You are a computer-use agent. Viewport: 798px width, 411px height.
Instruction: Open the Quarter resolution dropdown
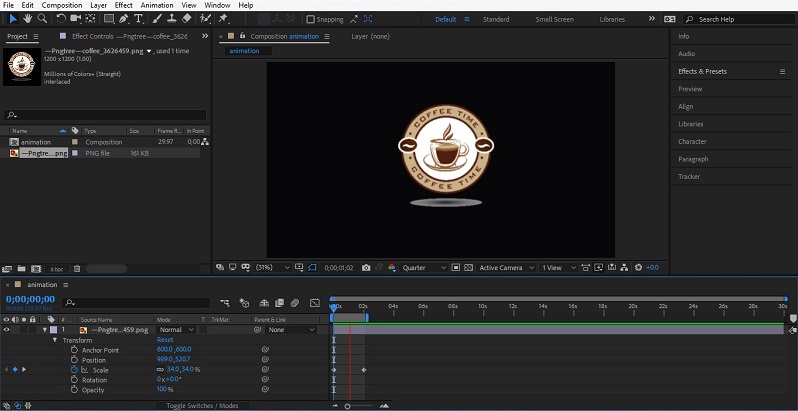click(x=422, y=268)
